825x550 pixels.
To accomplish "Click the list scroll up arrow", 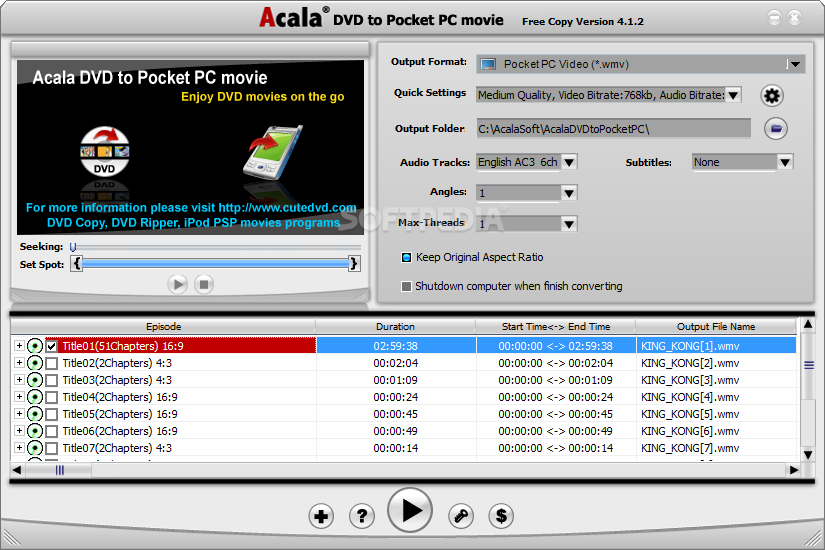I will (808, 325).
